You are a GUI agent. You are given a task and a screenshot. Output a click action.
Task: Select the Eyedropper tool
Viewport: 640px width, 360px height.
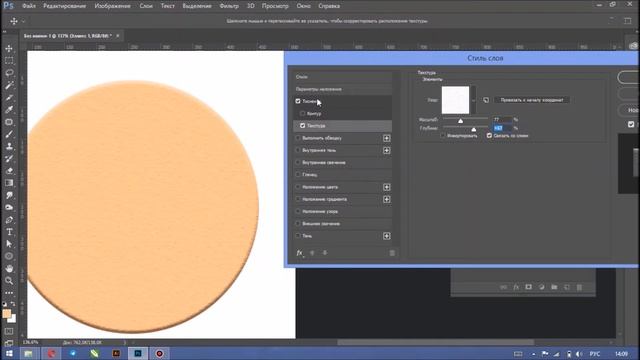(x=9, y=109)
